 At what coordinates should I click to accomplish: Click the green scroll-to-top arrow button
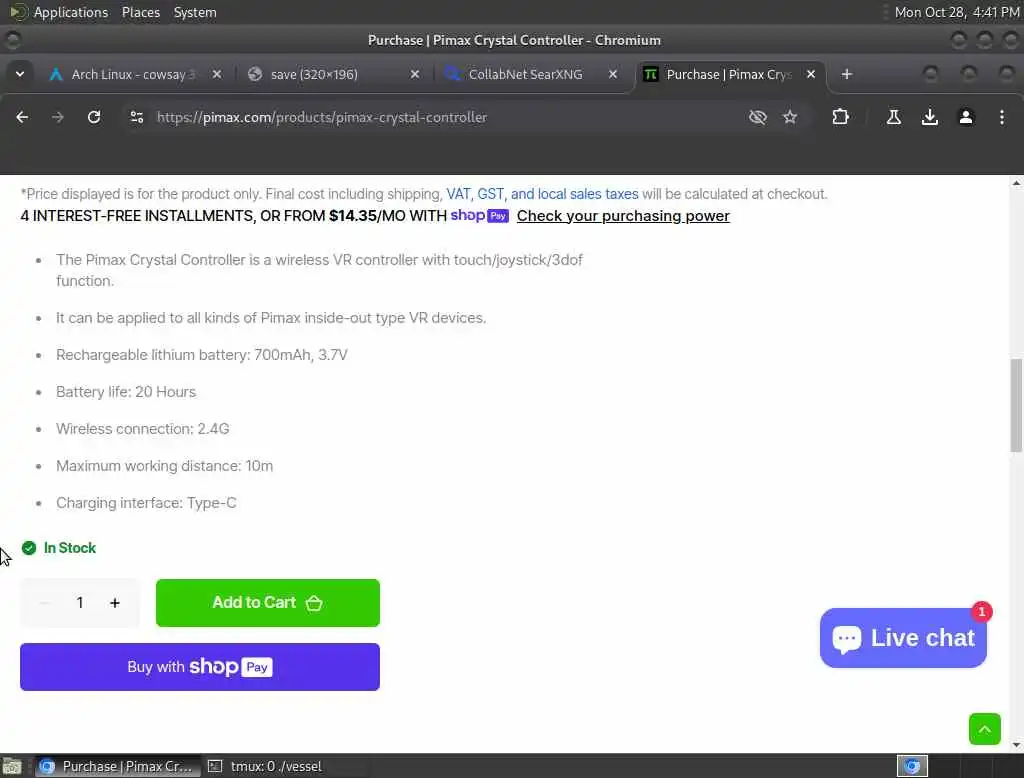985,729
